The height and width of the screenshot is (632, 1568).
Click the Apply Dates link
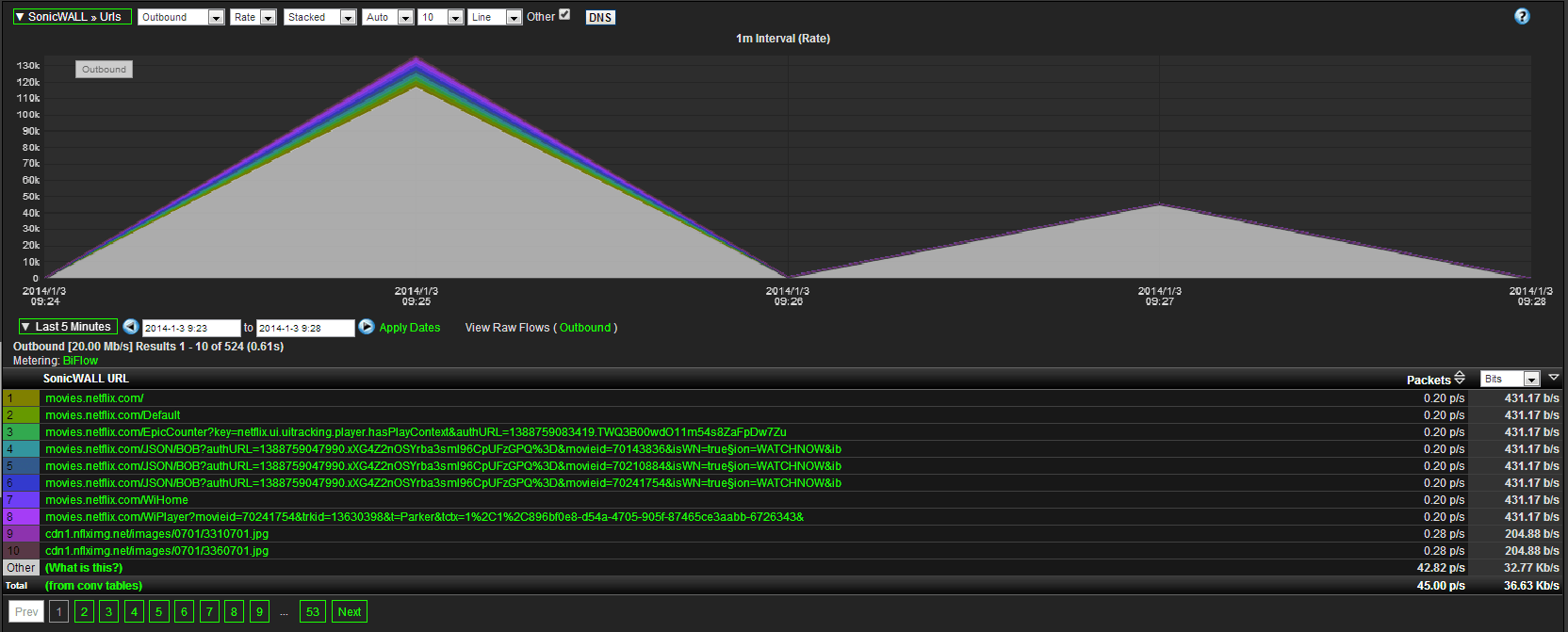pyautogui.click(x=410, y=328)
